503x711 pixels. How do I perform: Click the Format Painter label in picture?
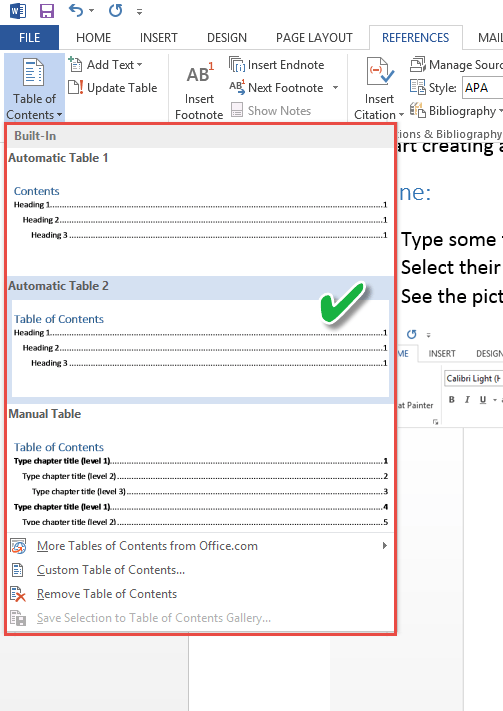(x=416, y=405)
